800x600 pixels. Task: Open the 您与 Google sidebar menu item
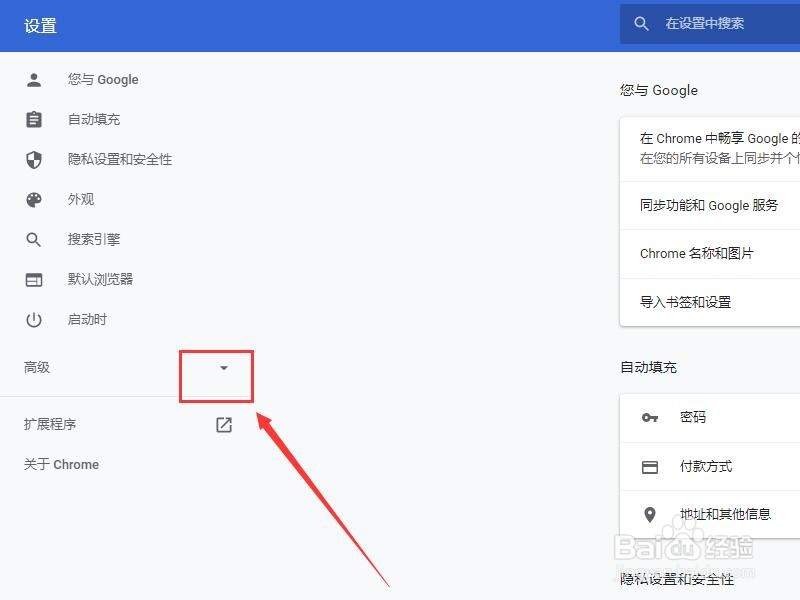point(103,80)
